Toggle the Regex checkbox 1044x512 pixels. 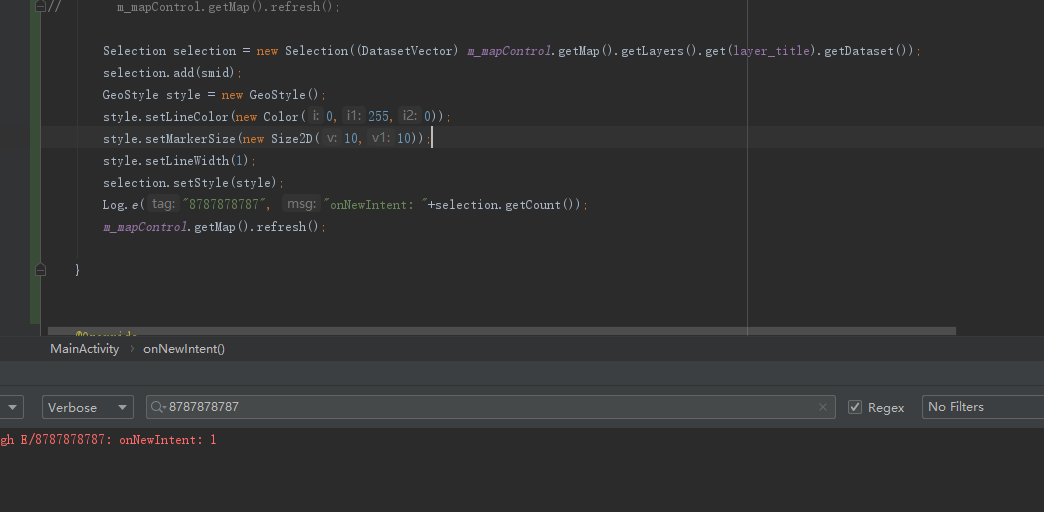coord(855,407)
